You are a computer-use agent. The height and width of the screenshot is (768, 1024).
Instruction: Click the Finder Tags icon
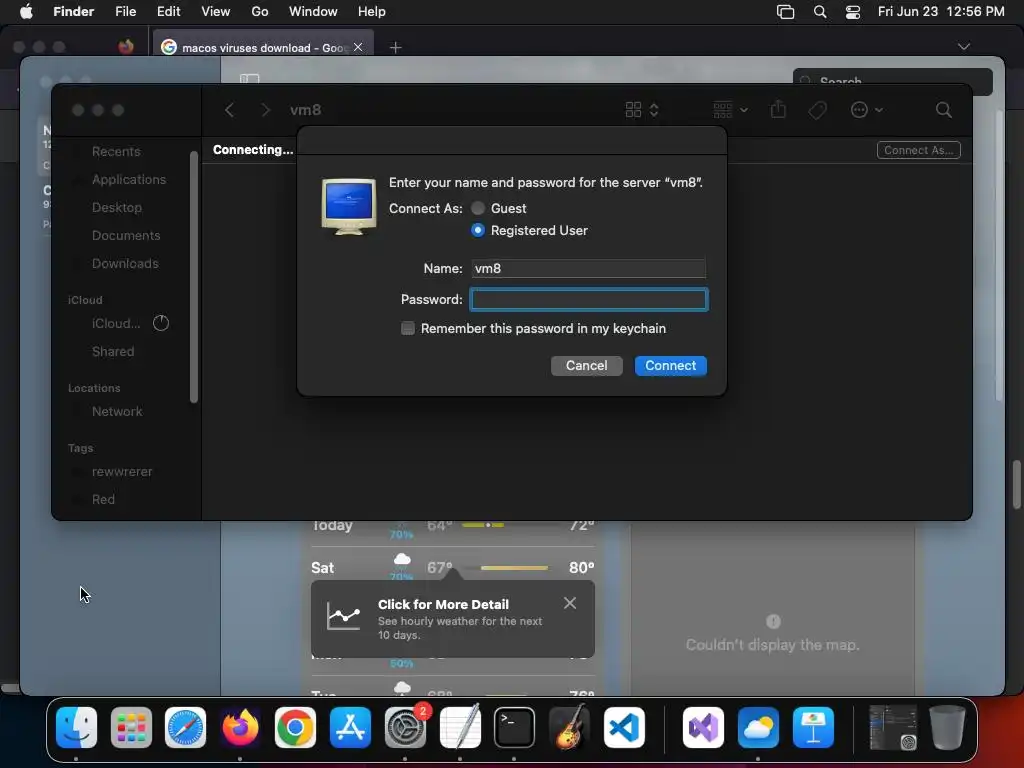pos(817,110)
